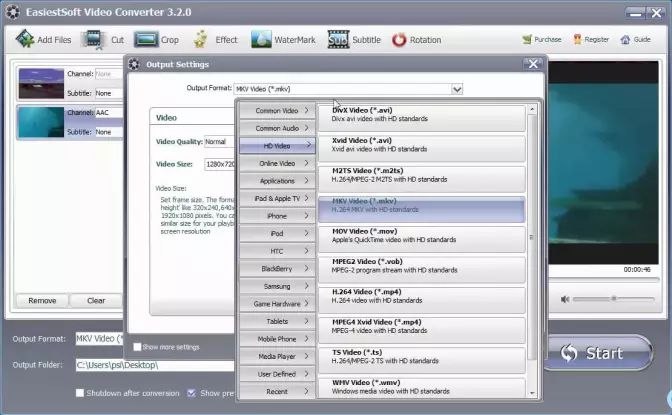Adjust the volume slider
This screenshot has width=672, height=415.
click(x=614, y=299)
